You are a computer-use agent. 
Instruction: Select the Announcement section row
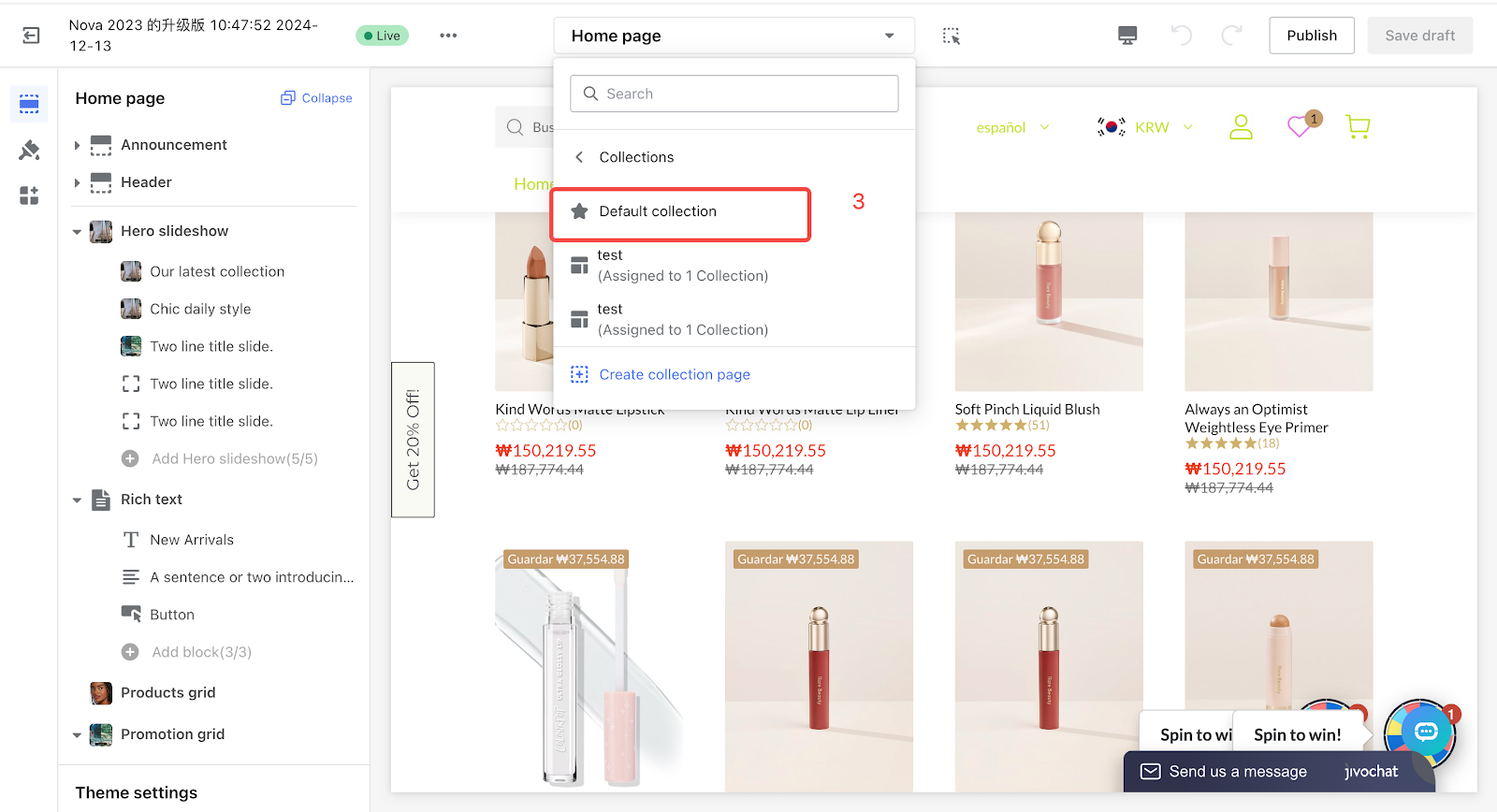[x=174, y=145]
